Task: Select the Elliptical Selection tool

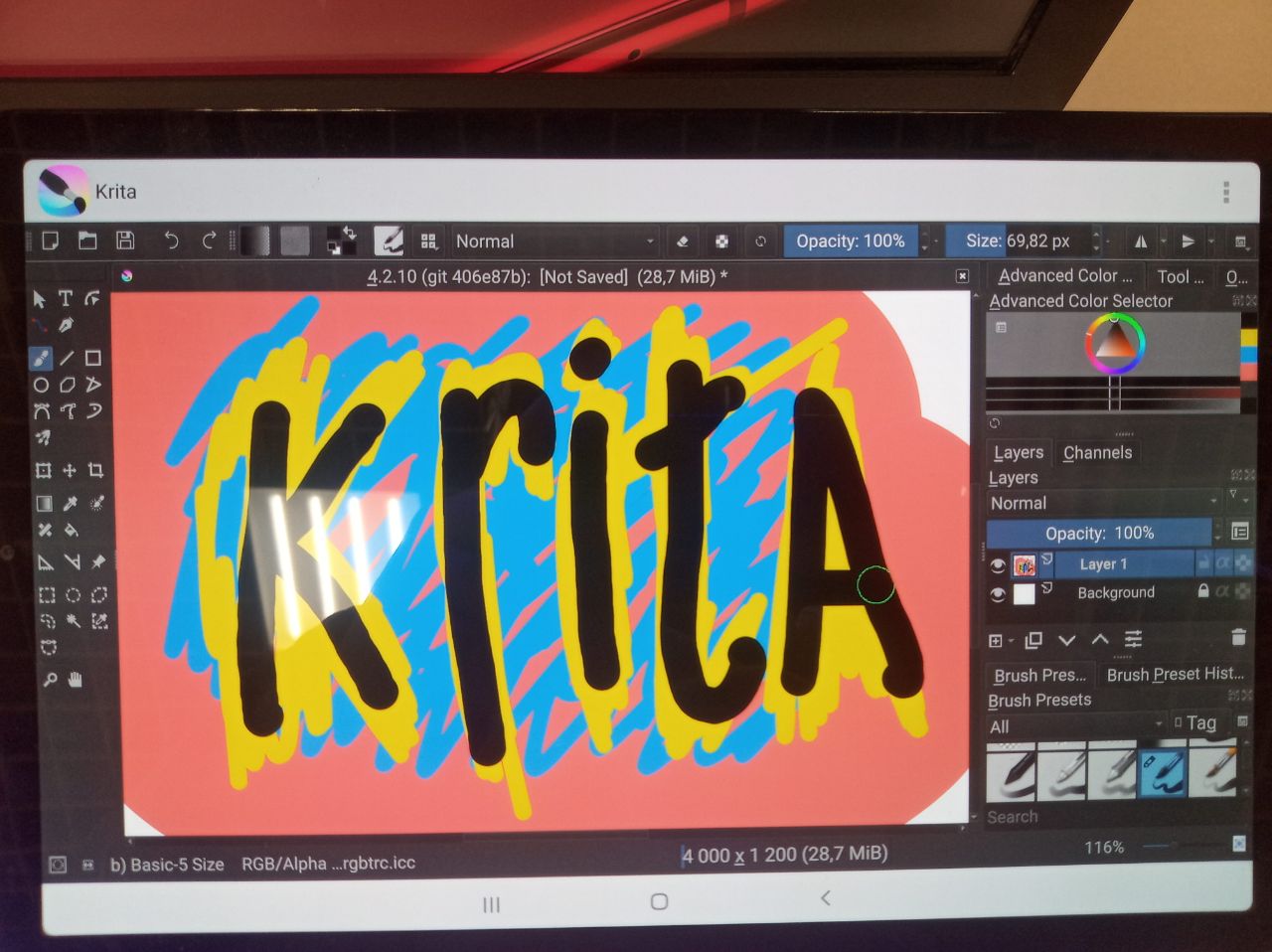Action: tap(73, 594)
